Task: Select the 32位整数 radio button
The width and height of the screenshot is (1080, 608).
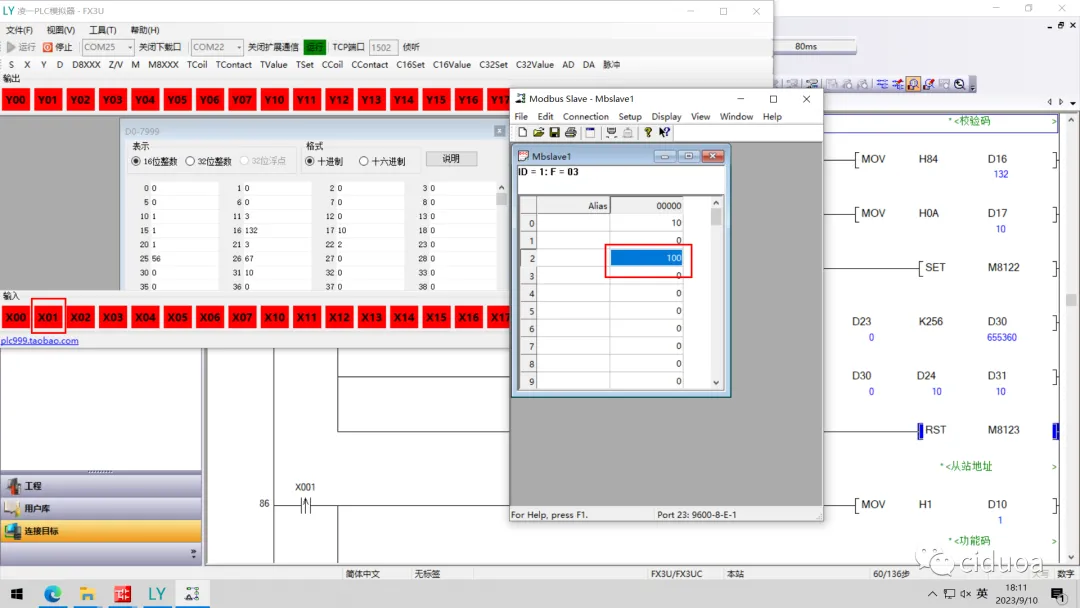Action: tap(190, 161)
